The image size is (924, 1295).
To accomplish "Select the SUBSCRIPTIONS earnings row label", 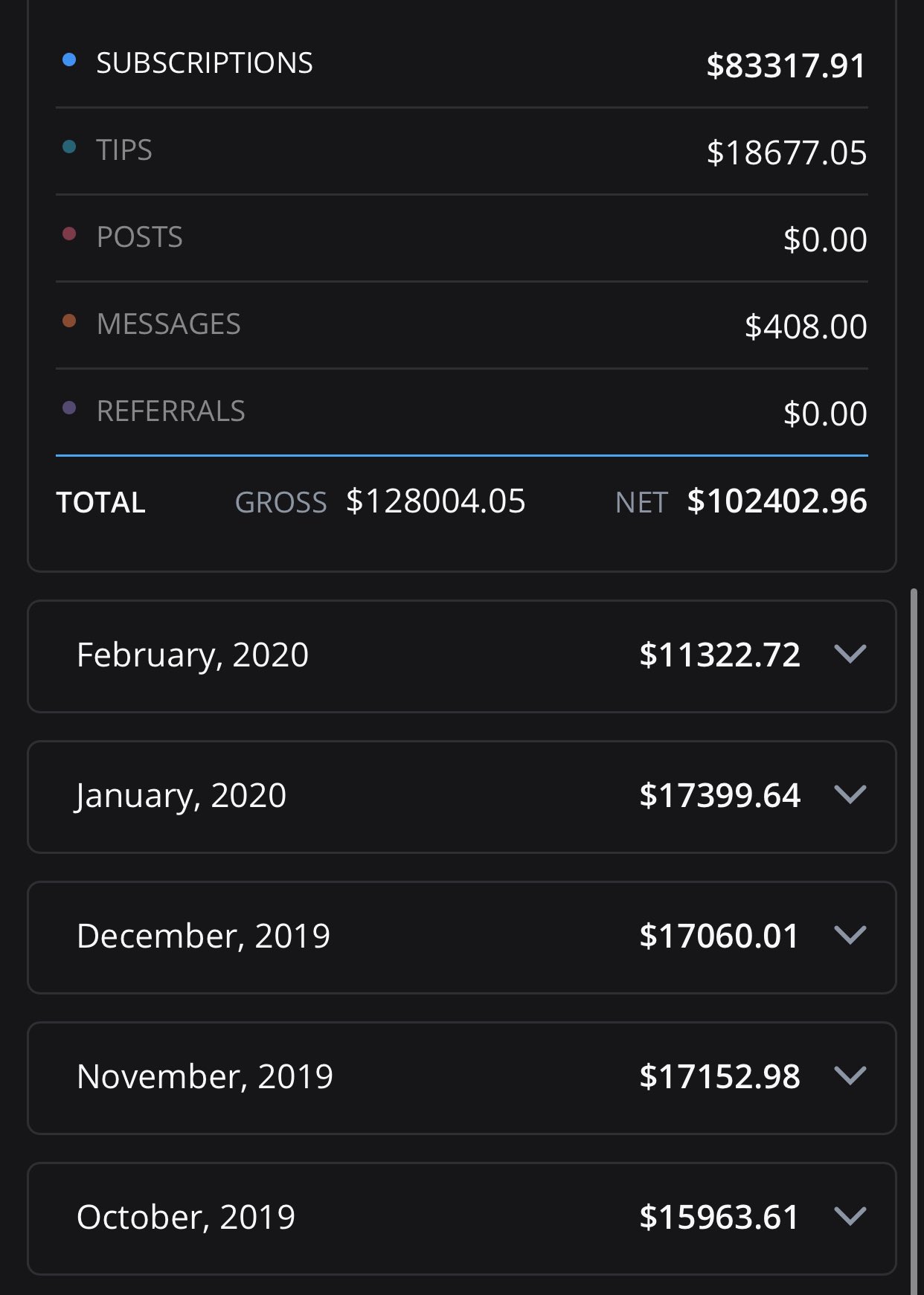I will click(x=205, y=63).
